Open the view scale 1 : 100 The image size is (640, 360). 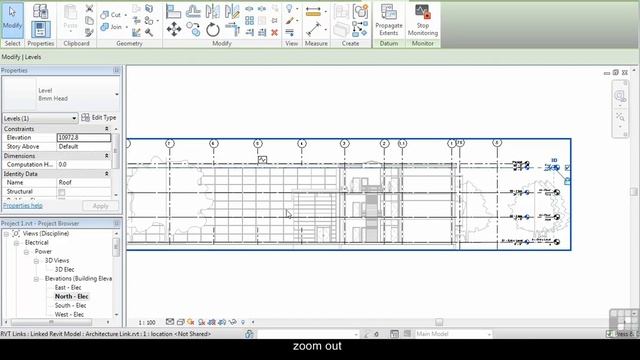tap(147, 322)
